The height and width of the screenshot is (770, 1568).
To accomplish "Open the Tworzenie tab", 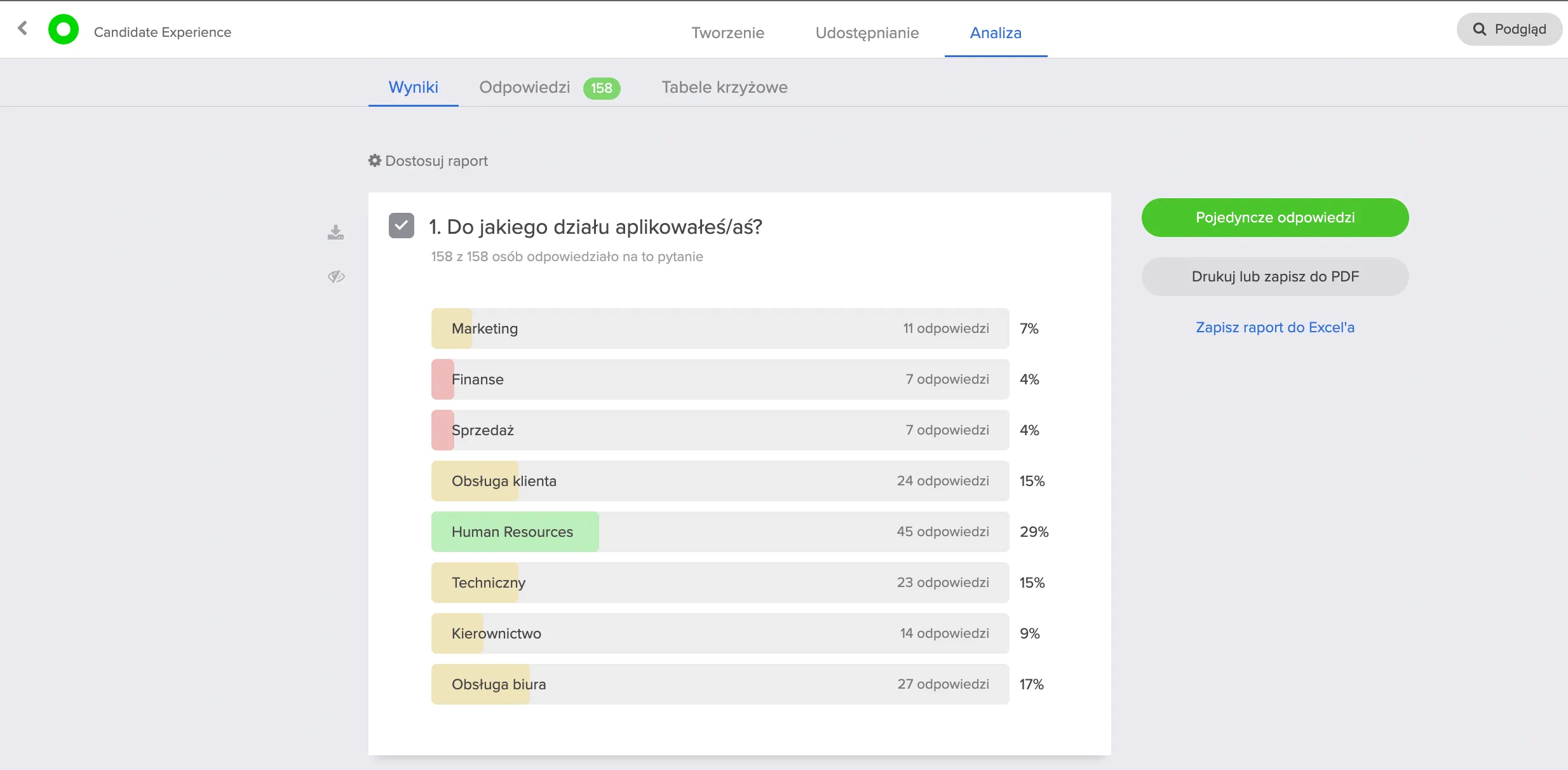I will click(727, 32).
